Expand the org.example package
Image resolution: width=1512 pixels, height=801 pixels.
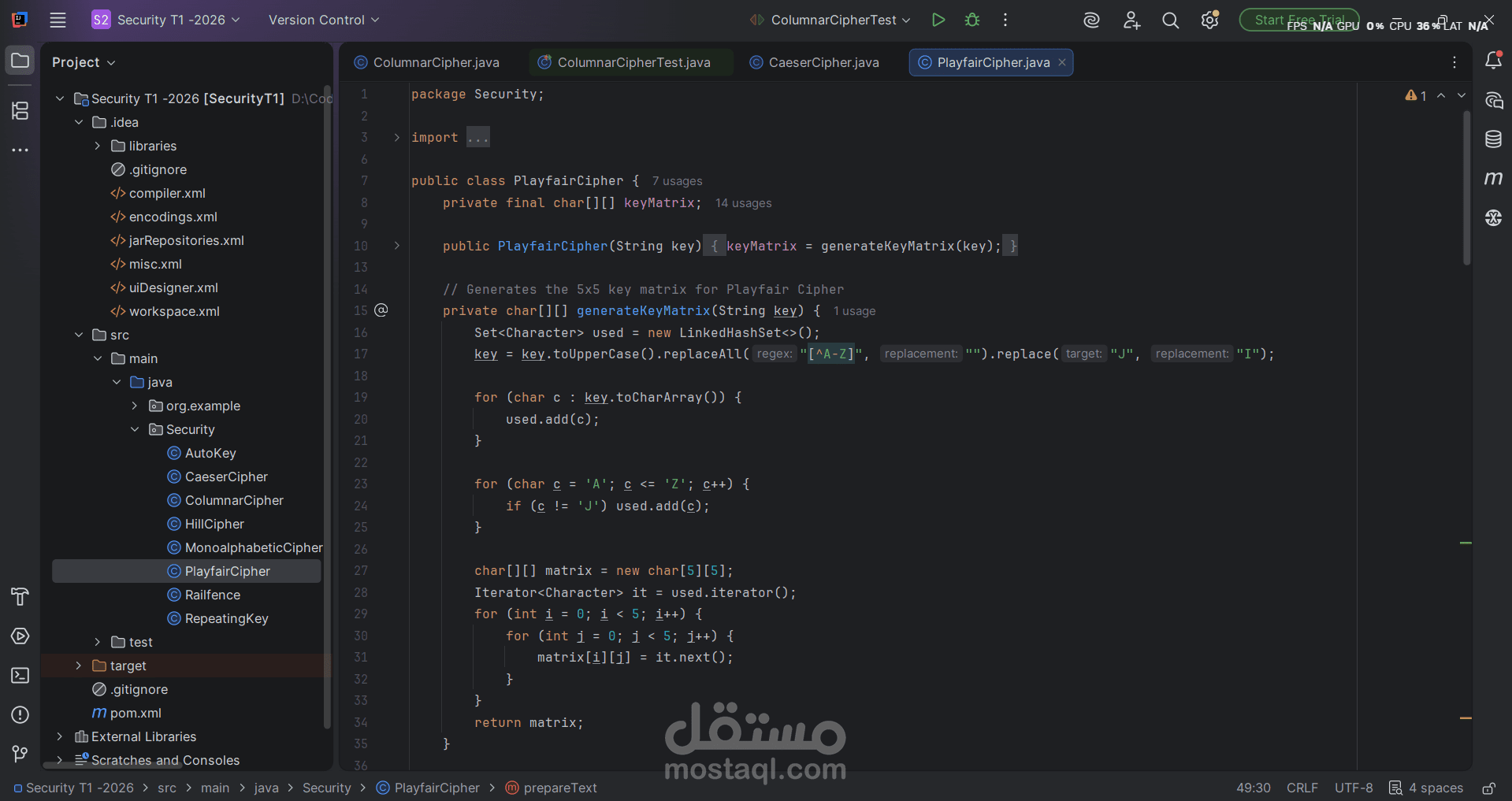point(135,406)
